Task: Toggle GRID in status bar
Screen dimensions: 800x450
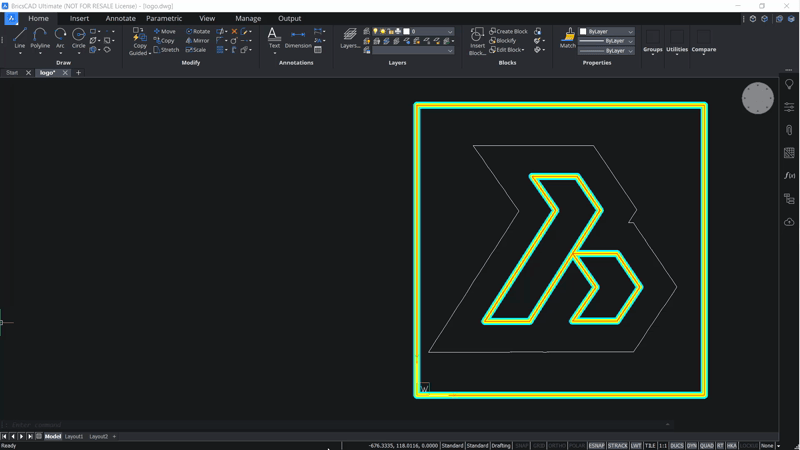Action: 539,445
